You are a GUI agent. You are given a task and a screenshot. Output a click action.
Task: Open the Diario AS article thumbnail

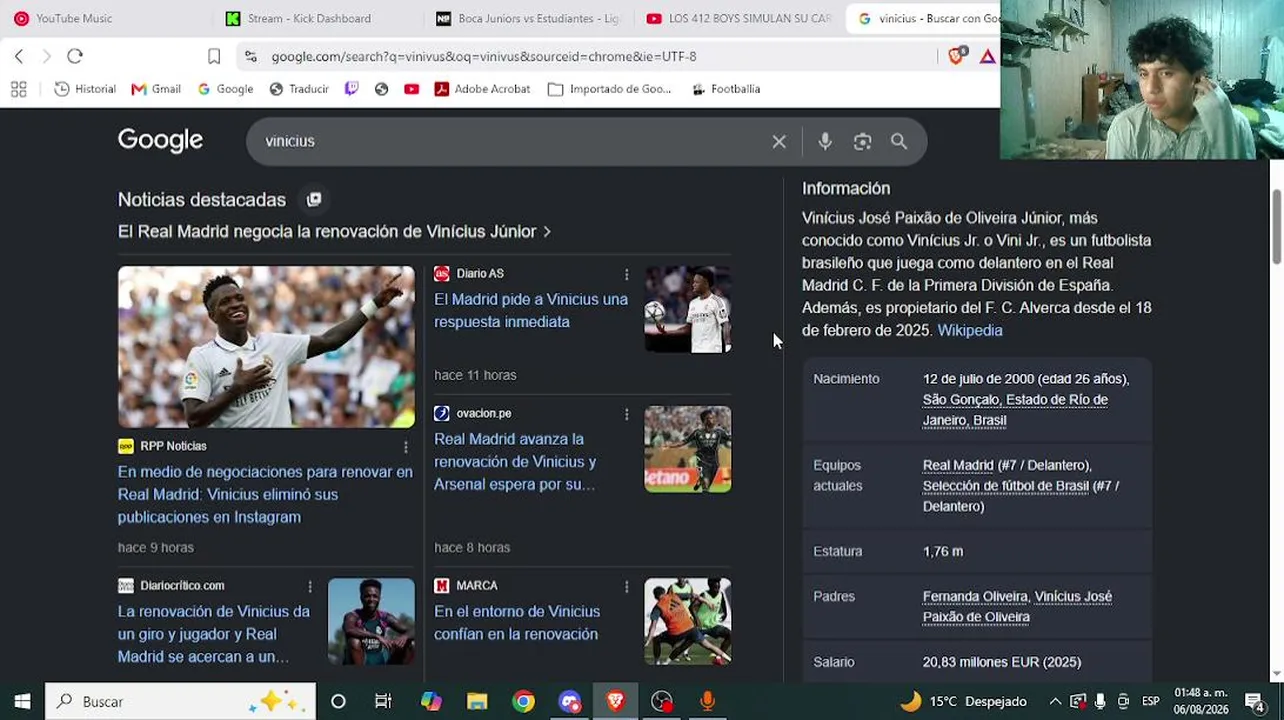(688, 309)
